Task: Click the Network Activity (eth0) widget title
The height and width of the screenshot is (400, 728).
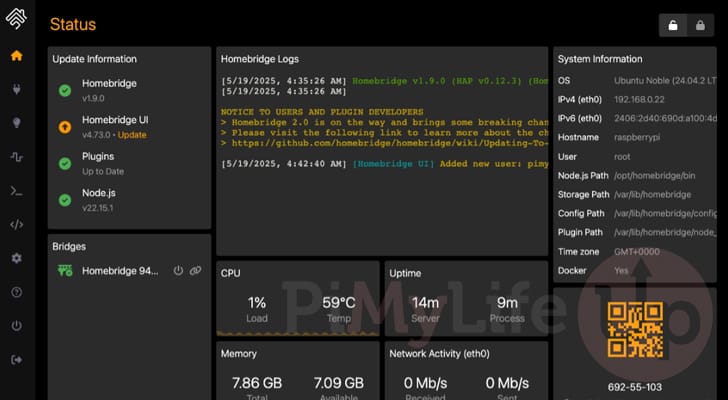Action: pos(439,354)
